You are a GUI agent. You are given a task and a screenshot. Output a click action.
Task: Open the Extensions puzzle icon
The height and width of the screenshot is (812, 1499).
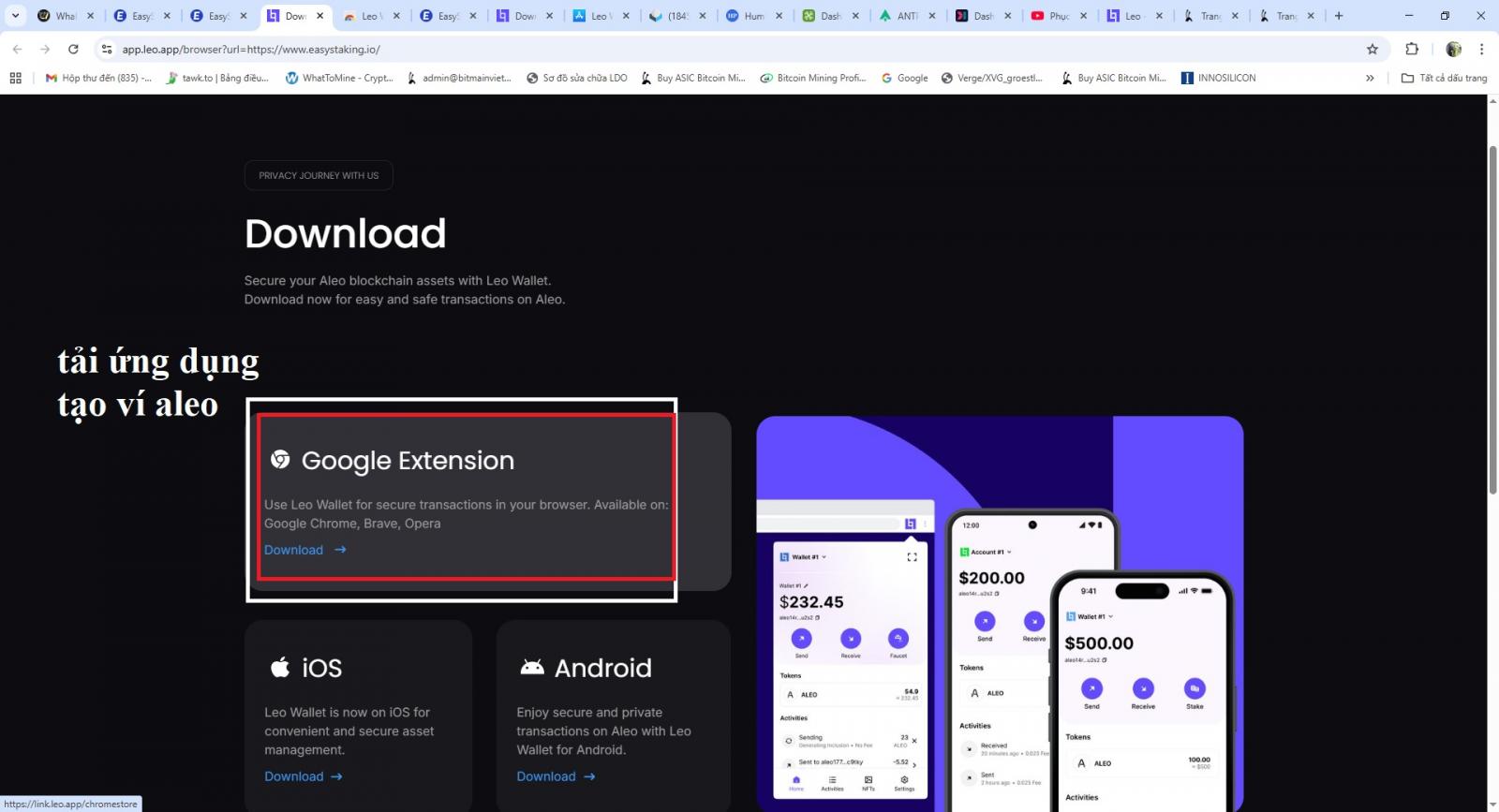(x=1412, y=49)
